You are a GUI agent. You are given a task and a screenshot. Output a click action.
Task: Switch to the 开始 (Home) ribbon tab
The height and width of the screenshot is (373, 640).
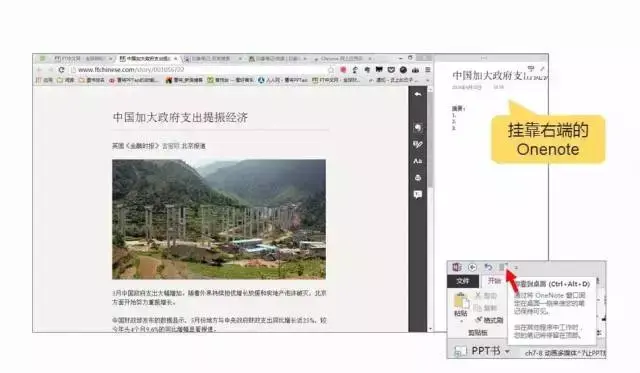(494, 281)
